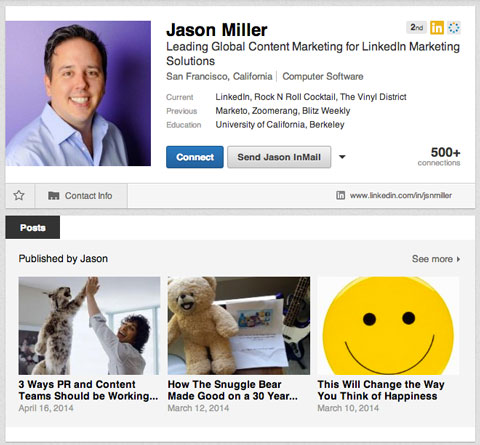
Task: Open post '3 Ways PR and Content Teams'
Action: (88, 390)
